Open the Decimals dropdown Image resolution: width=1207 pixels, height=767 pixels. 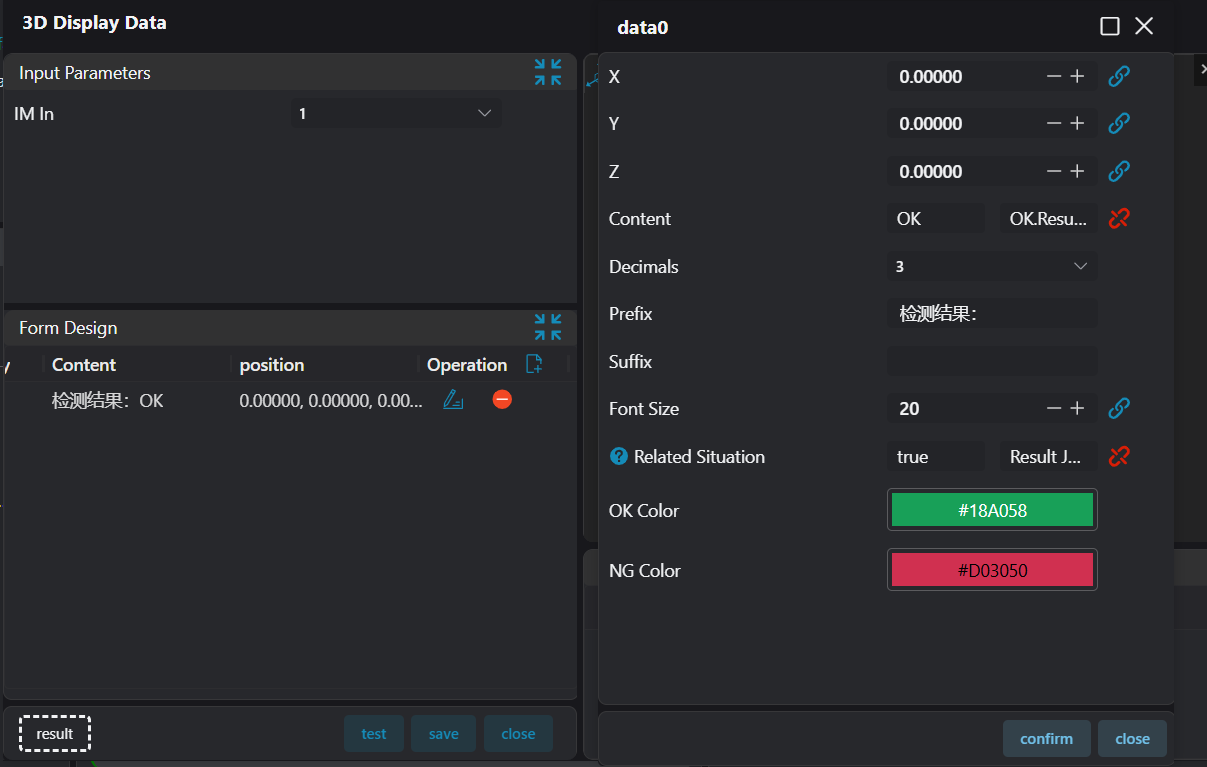click(991, 266)
